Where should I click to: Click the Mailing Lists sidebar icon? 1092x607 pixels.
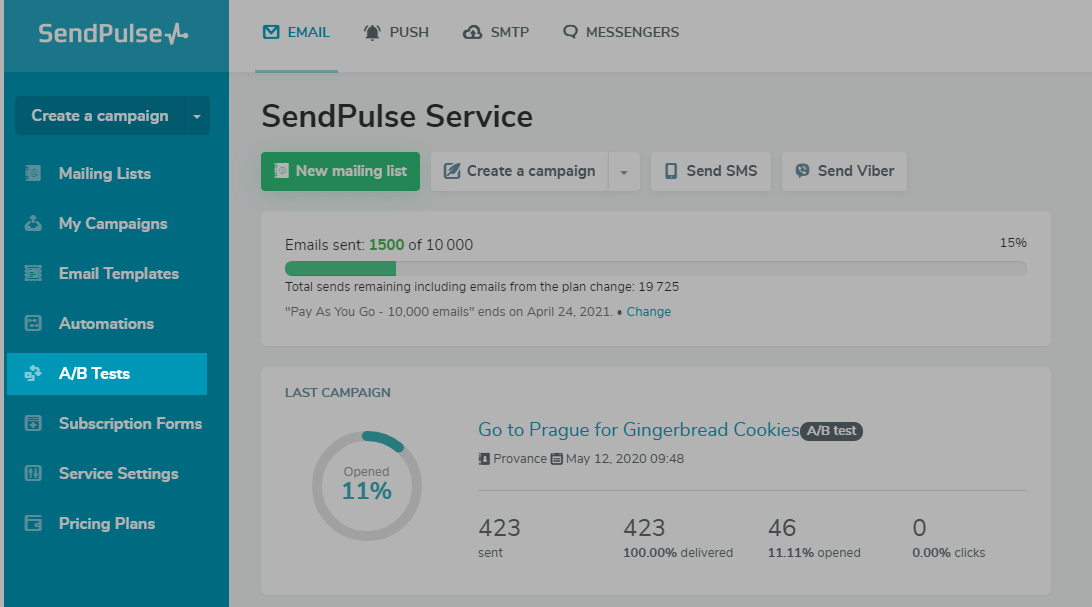(x=33, y=173)
